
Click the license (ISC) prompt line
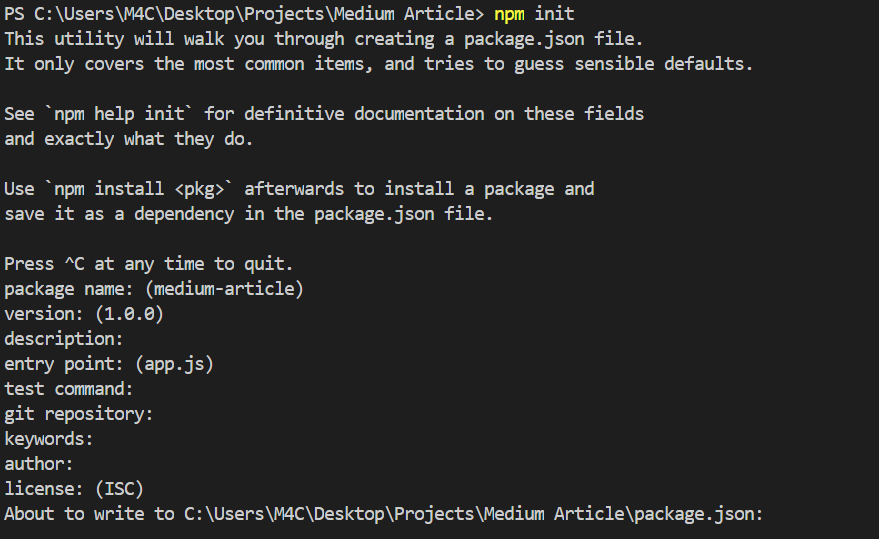coord(74,489)
